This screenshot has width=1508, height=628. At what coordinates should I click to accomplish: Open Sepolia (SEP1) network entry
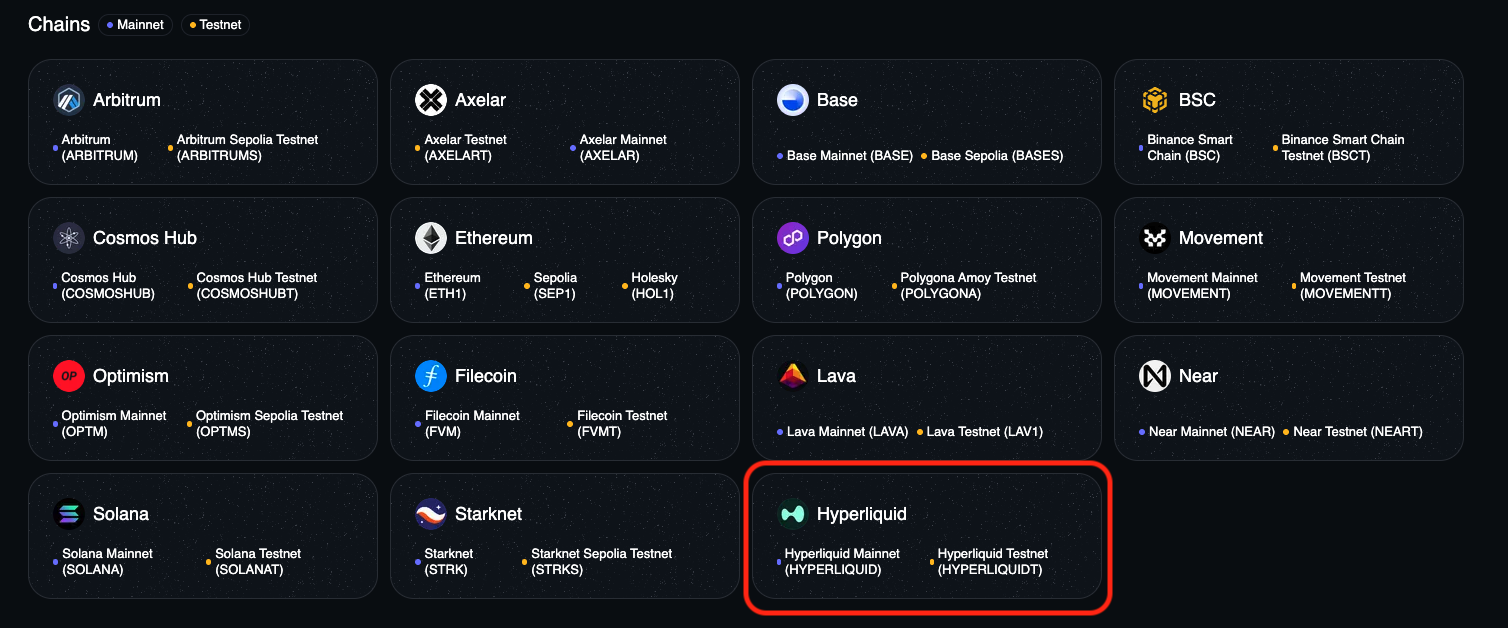click(554, 285)
